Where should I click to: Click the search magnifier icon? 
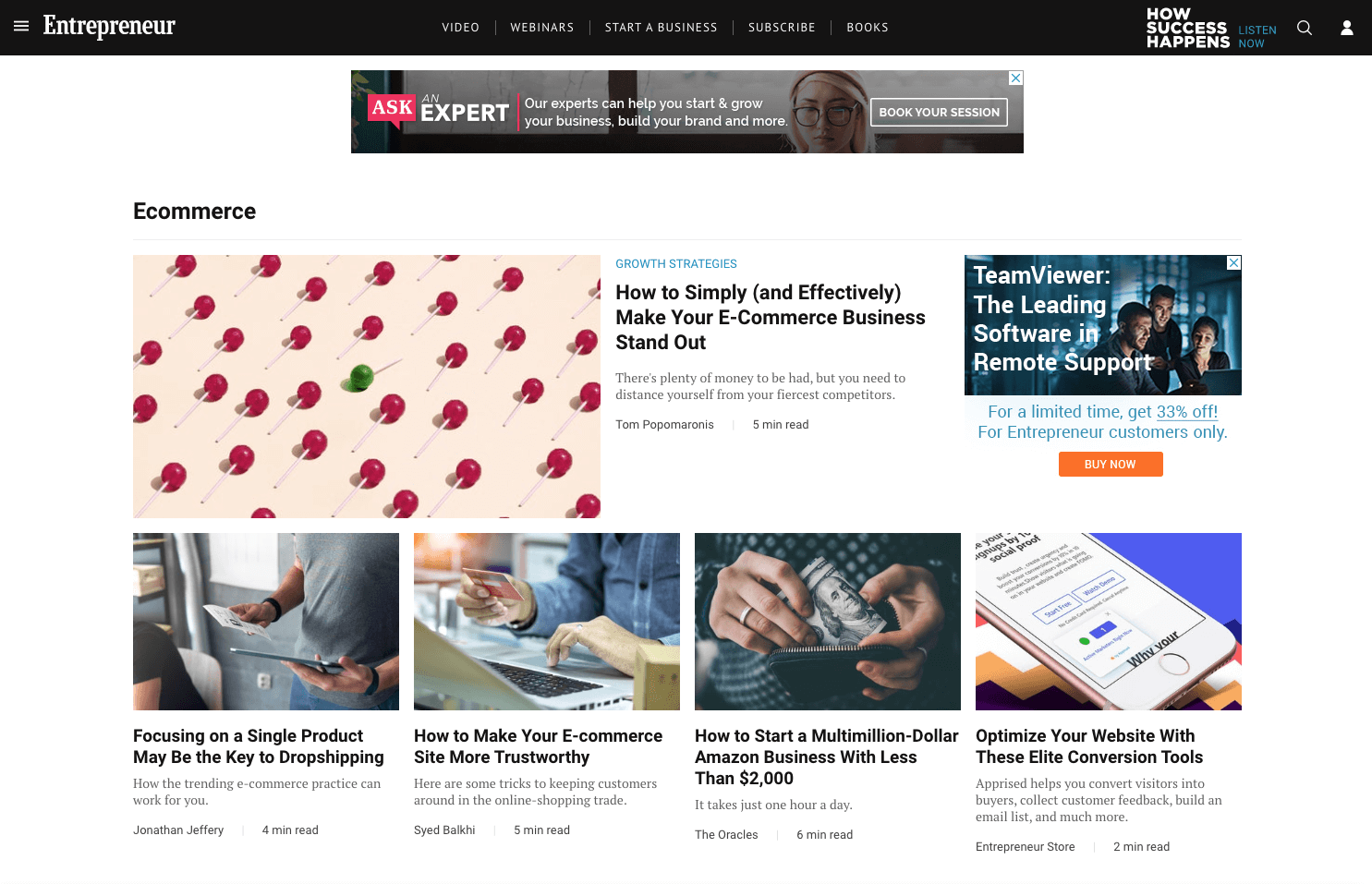coord(1305,28)
